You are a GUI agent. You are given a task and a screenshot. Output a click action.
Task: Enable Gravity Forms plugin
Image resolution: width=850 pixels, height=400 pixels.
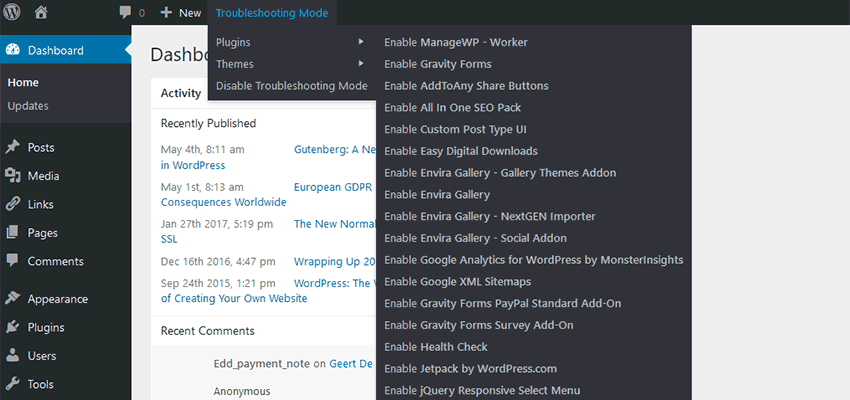pos(447,64)
